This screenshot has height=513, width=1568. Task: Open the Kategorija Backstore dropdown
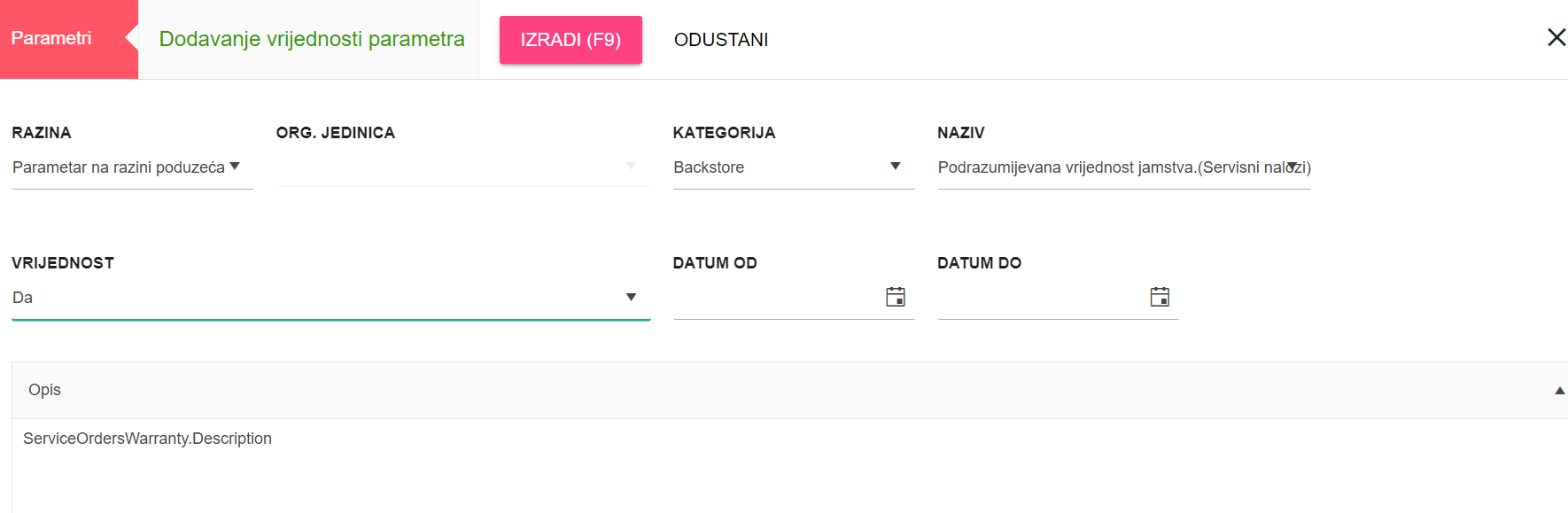point(793,167)
